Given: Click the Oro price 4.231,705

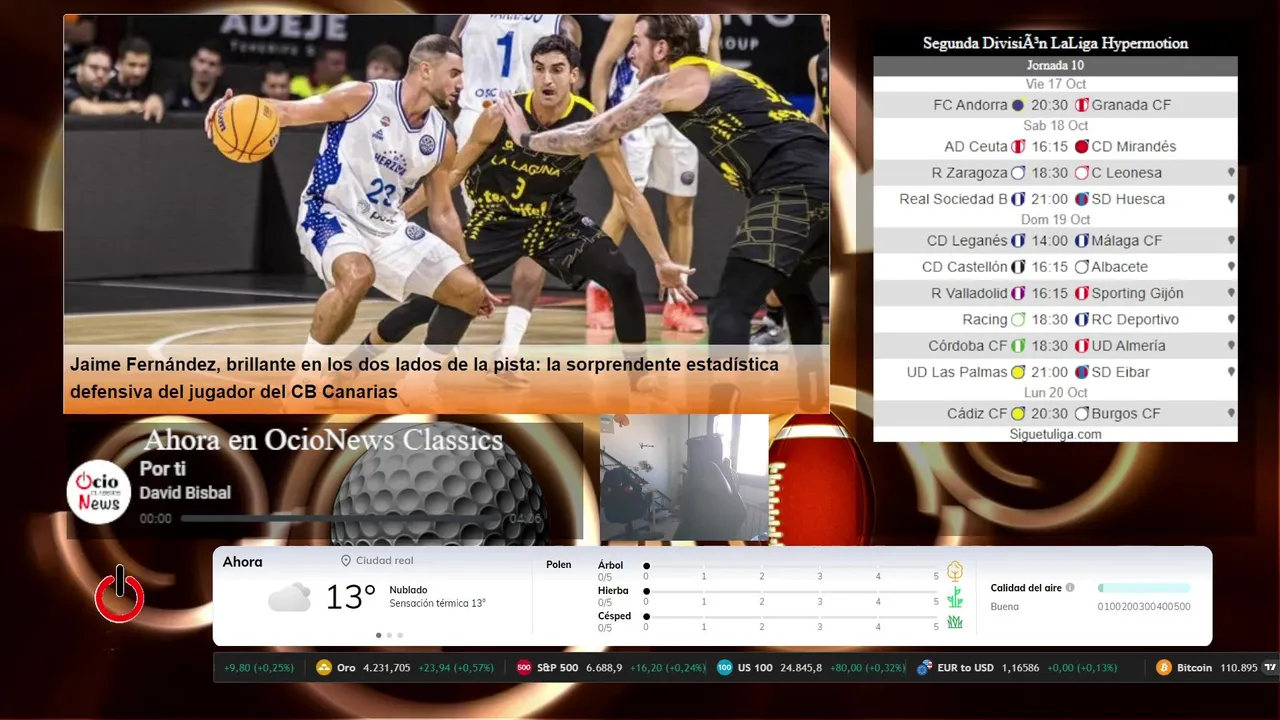Looking at the screenshot, I should tap(387, 668).
